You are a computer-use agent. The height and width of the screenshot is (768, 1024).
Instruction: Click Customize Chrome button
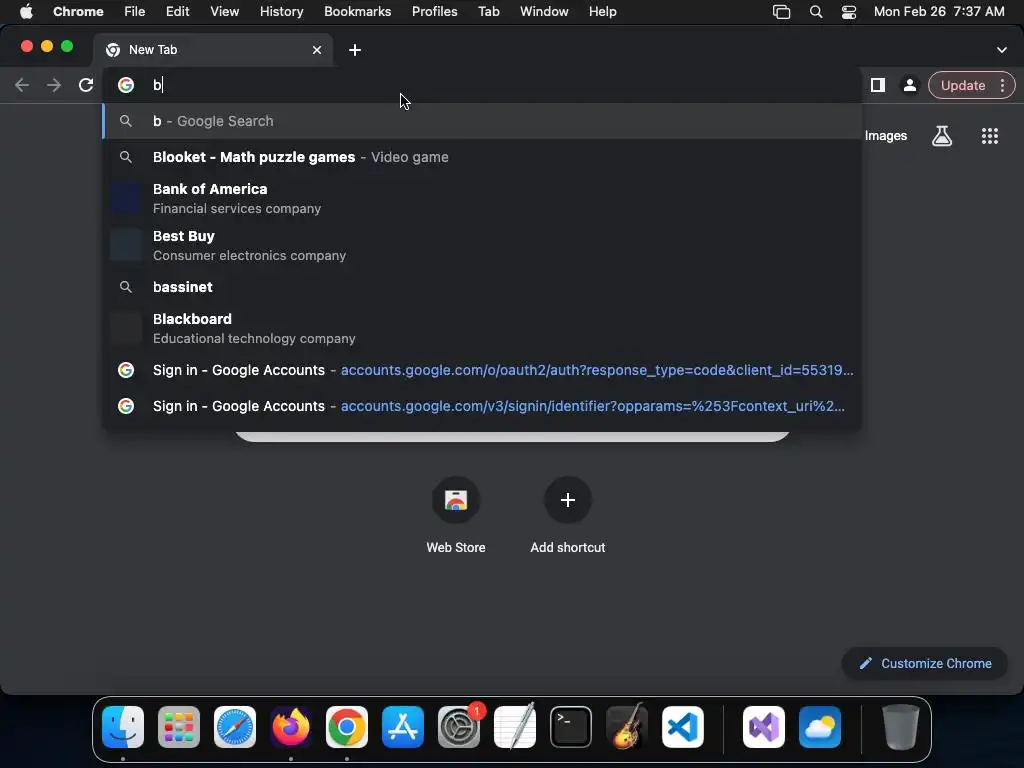click(x=925, y=664)
